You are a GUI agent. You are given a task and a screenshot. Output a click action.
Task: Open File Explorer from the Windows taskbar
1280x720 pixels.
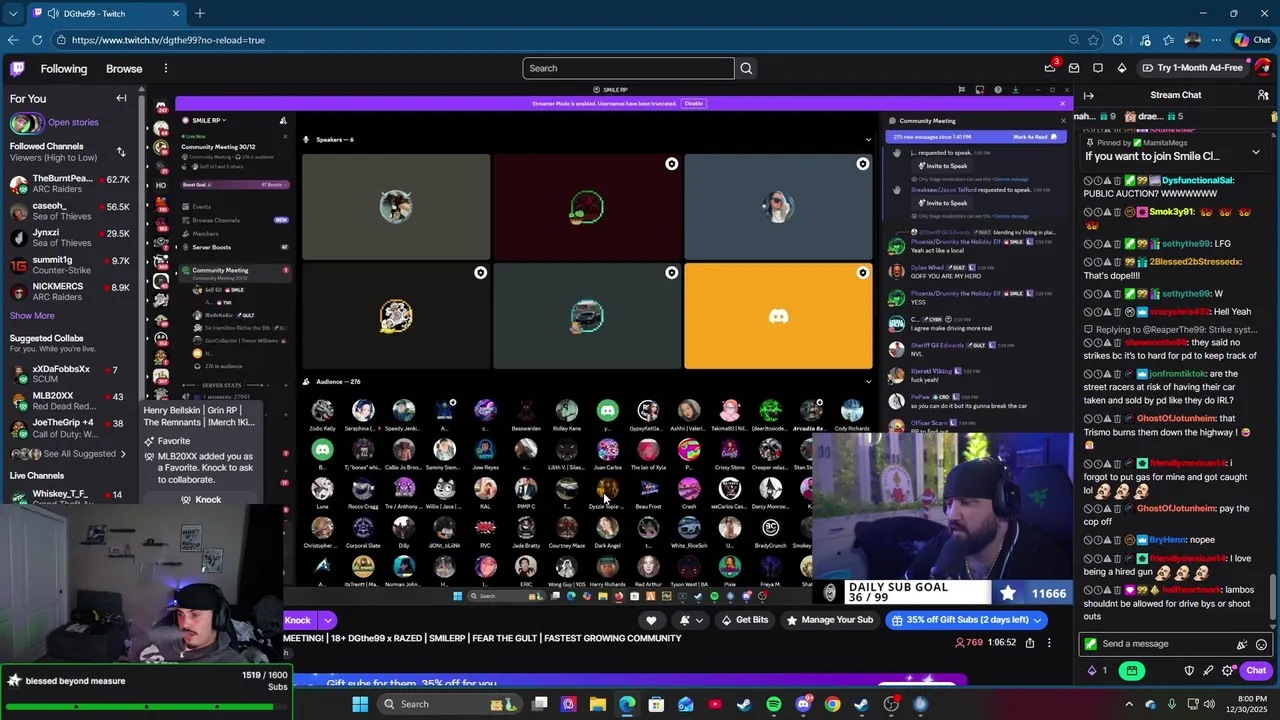597,704
